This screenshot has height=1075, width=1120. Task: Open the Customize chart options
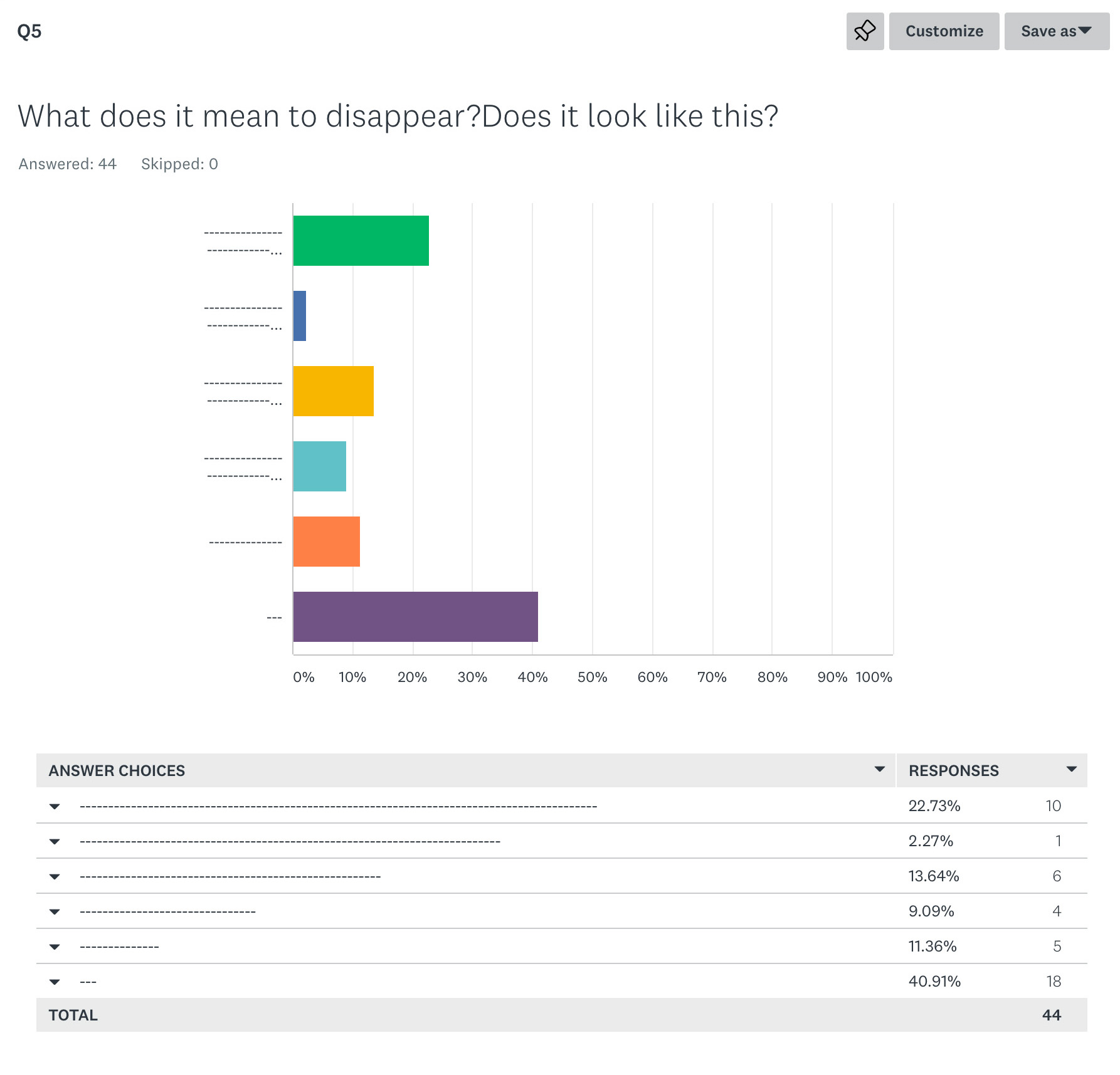click(944, 31)
